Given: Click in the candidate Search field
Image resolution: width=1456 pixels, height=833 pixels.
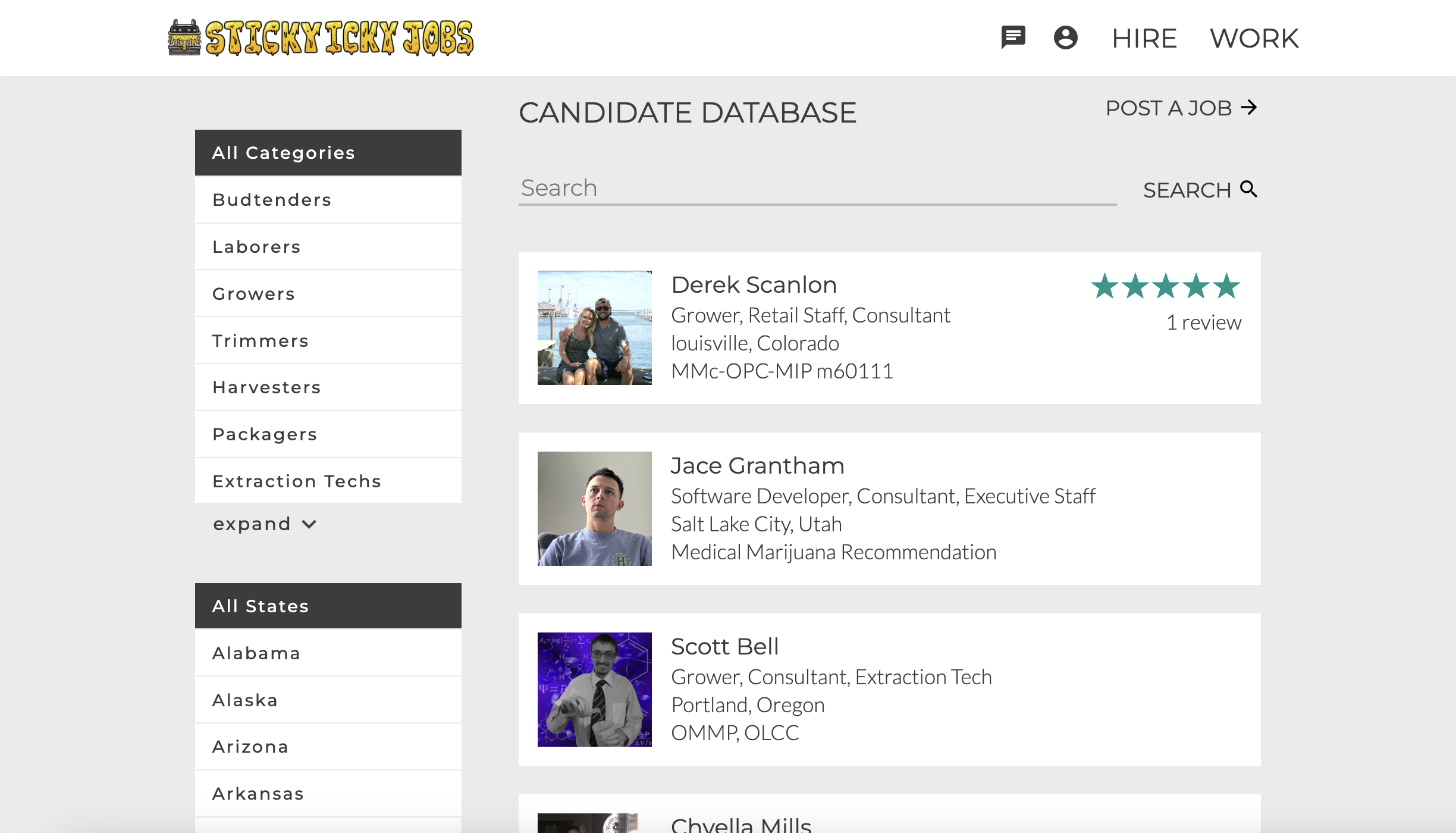Looking at the screenshot, I should pos(817,189).
